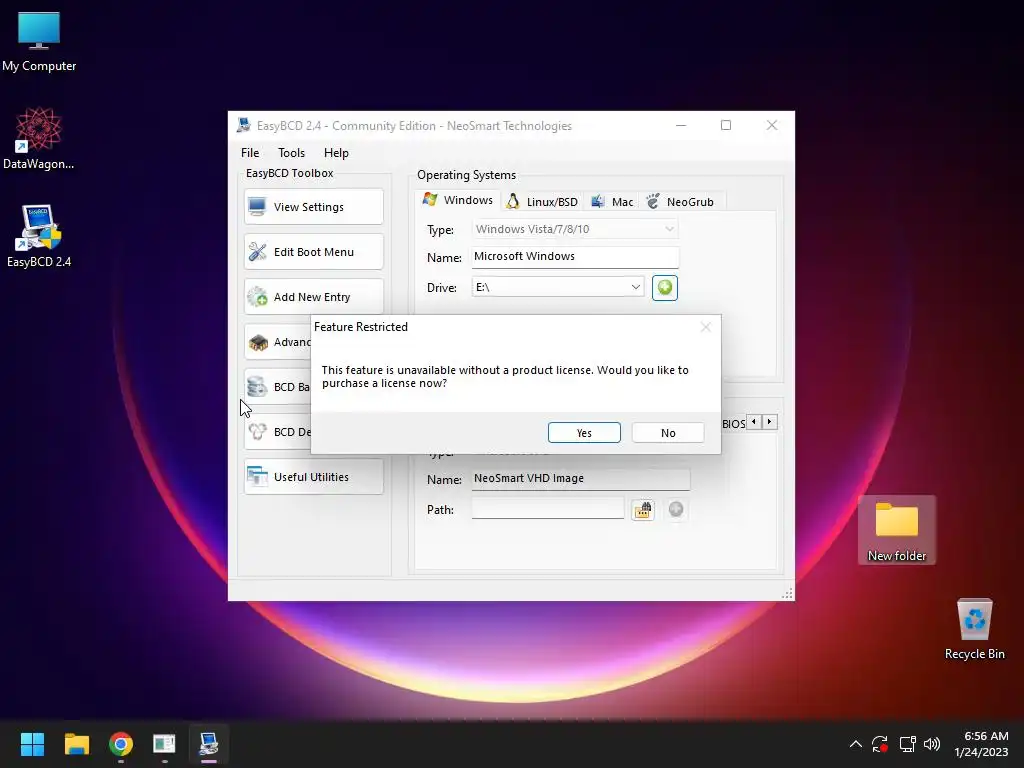This screenshot has height=768, width=1024.
Task: Open the BCD Deployment toolbox item
Action: 278,432
